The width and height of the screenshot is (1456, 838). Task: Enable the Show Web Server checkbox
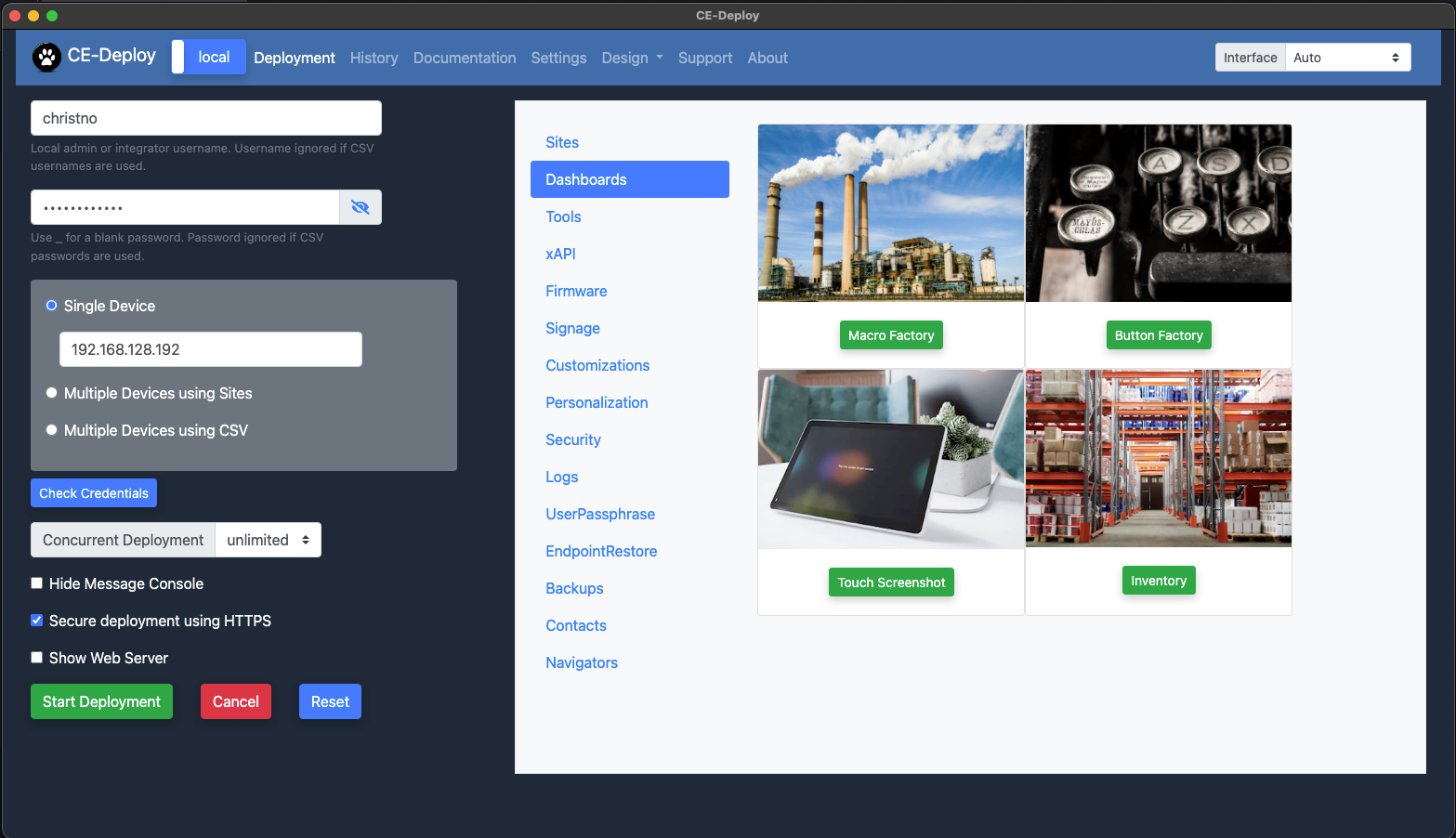(37, 658)
